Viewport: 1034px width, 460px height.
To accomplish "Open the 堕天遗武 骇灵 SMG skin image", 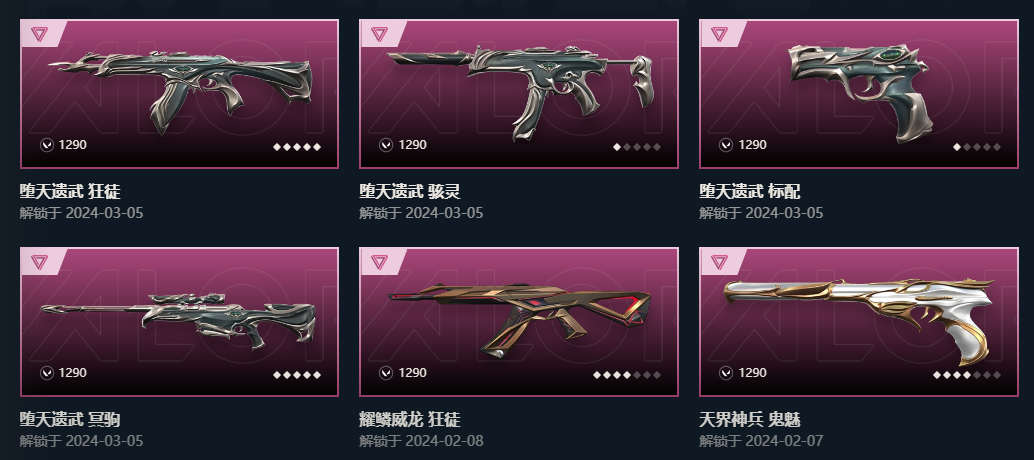I will (x=519, y=92).
